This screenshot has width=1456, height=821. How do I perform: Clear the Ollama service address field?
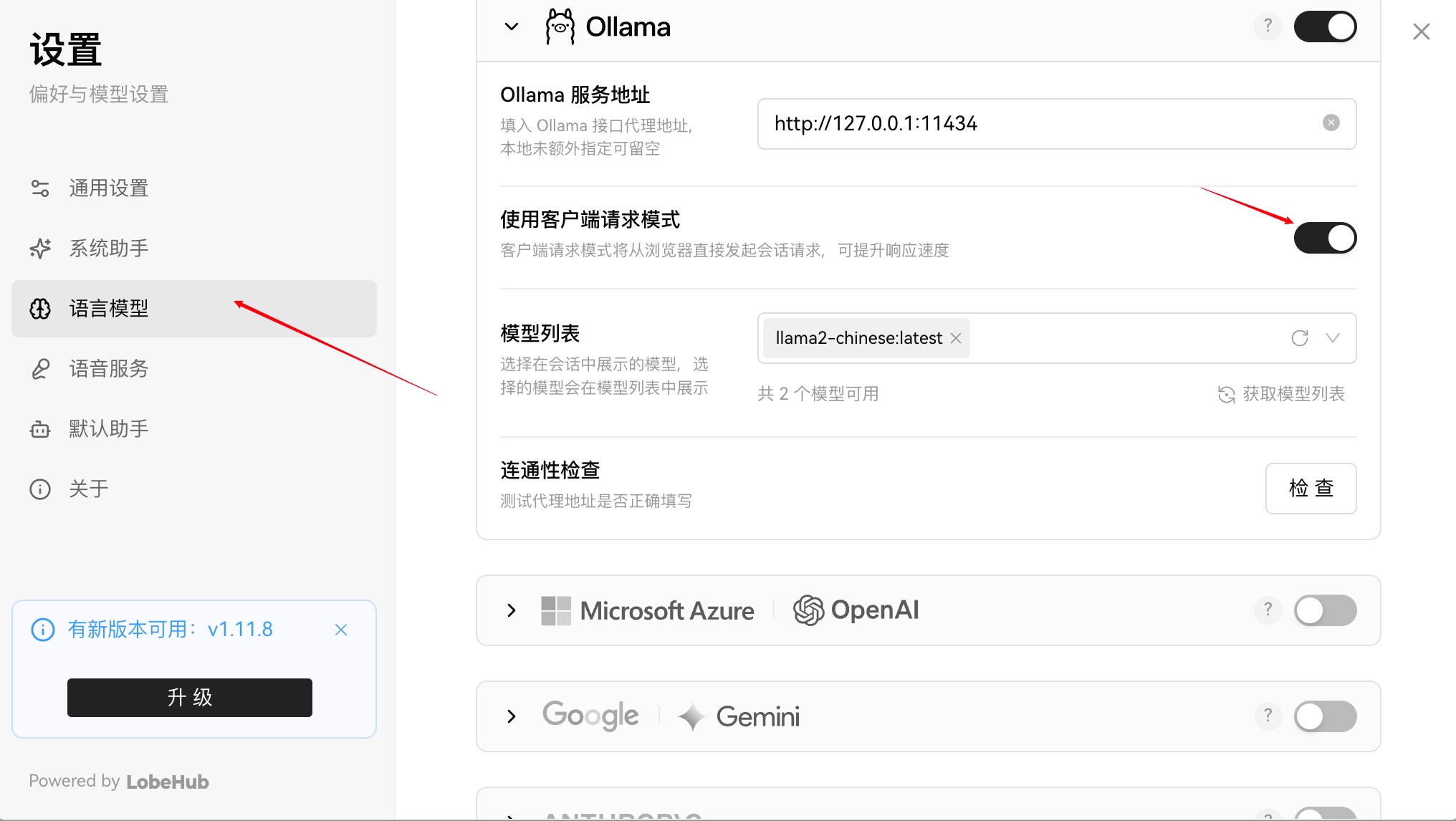coord(1331,123)
